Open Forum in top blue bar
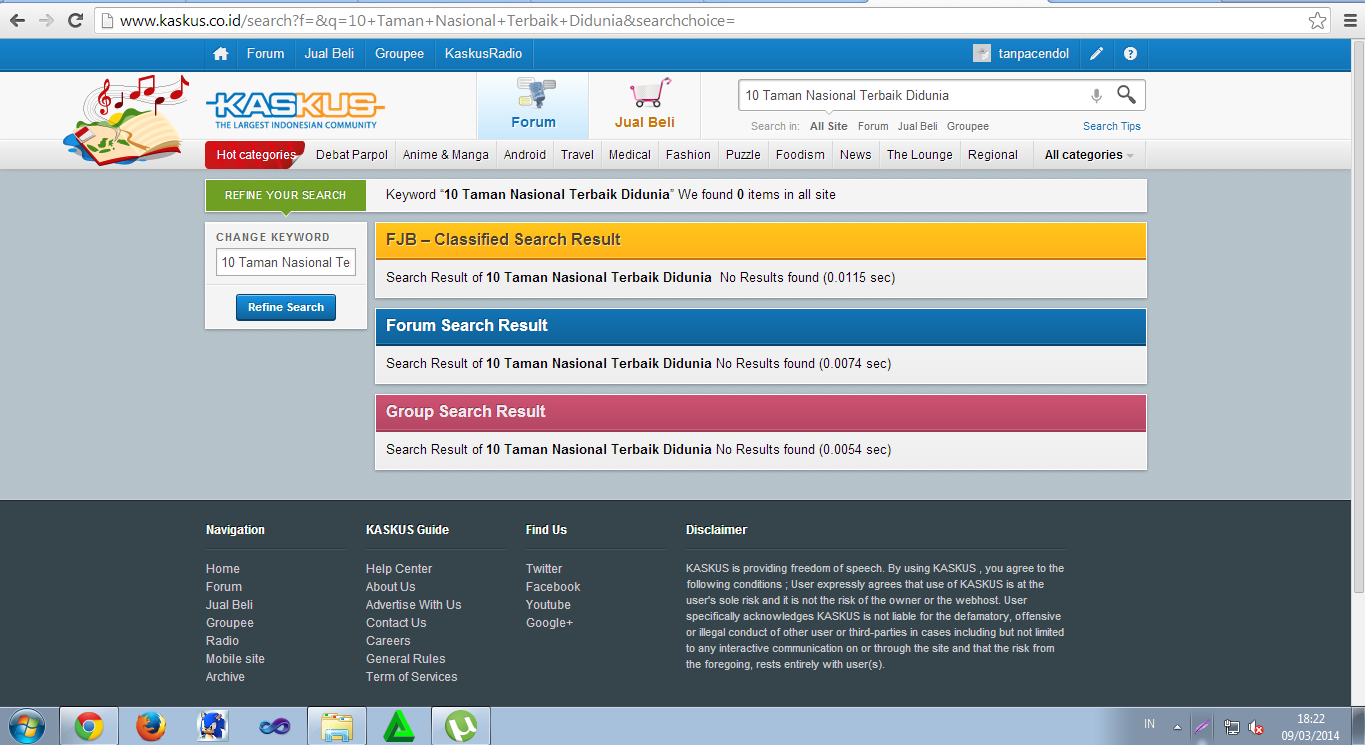Viewport: 1365px width, 745px height. [x=265, y=54]
